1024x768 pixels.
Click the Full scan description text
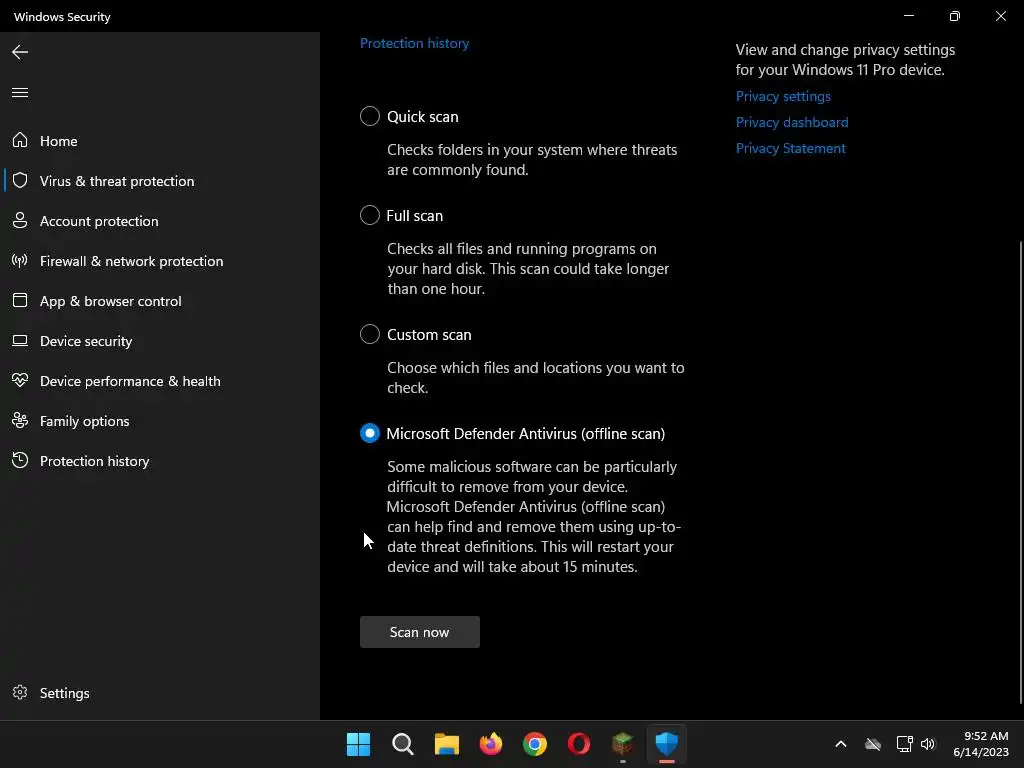(528, 268)
